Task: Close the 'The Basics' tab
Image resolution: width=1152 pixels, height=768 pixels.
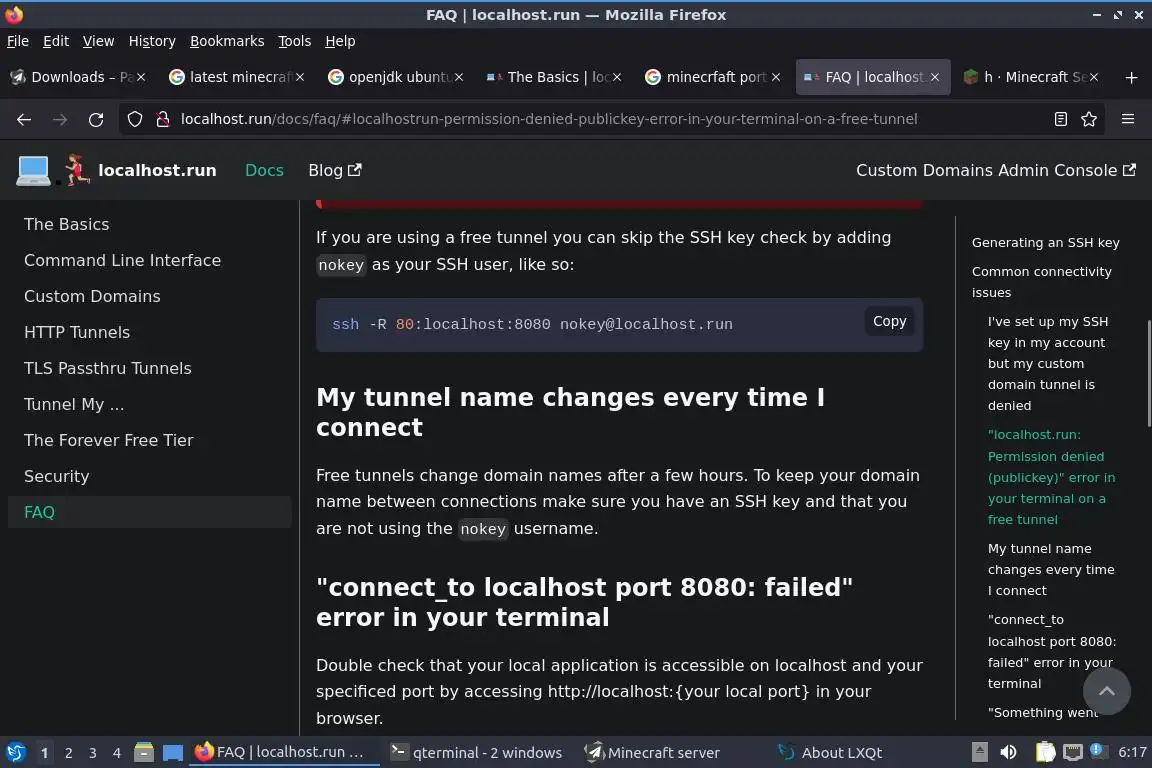Action: (x=617, y=77)
